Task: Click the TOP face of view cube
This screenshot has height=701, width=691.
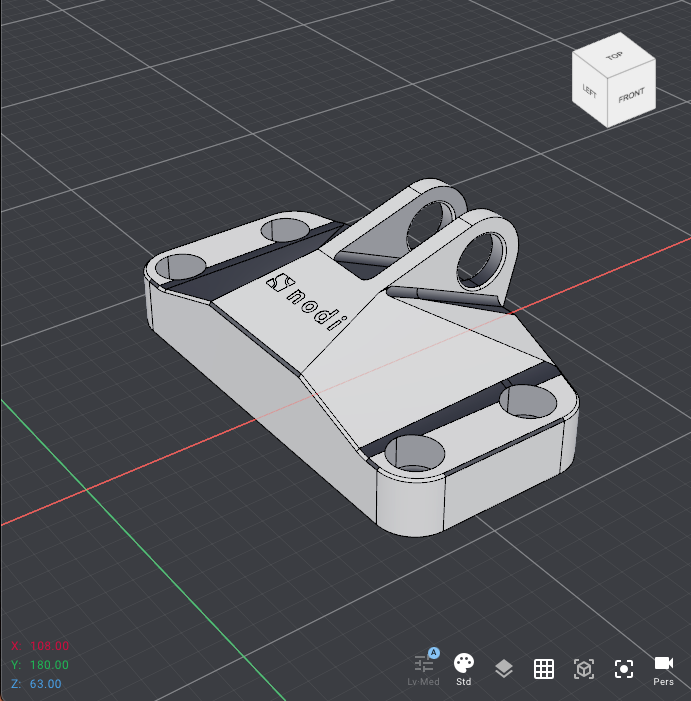Action: pos(614,55)
